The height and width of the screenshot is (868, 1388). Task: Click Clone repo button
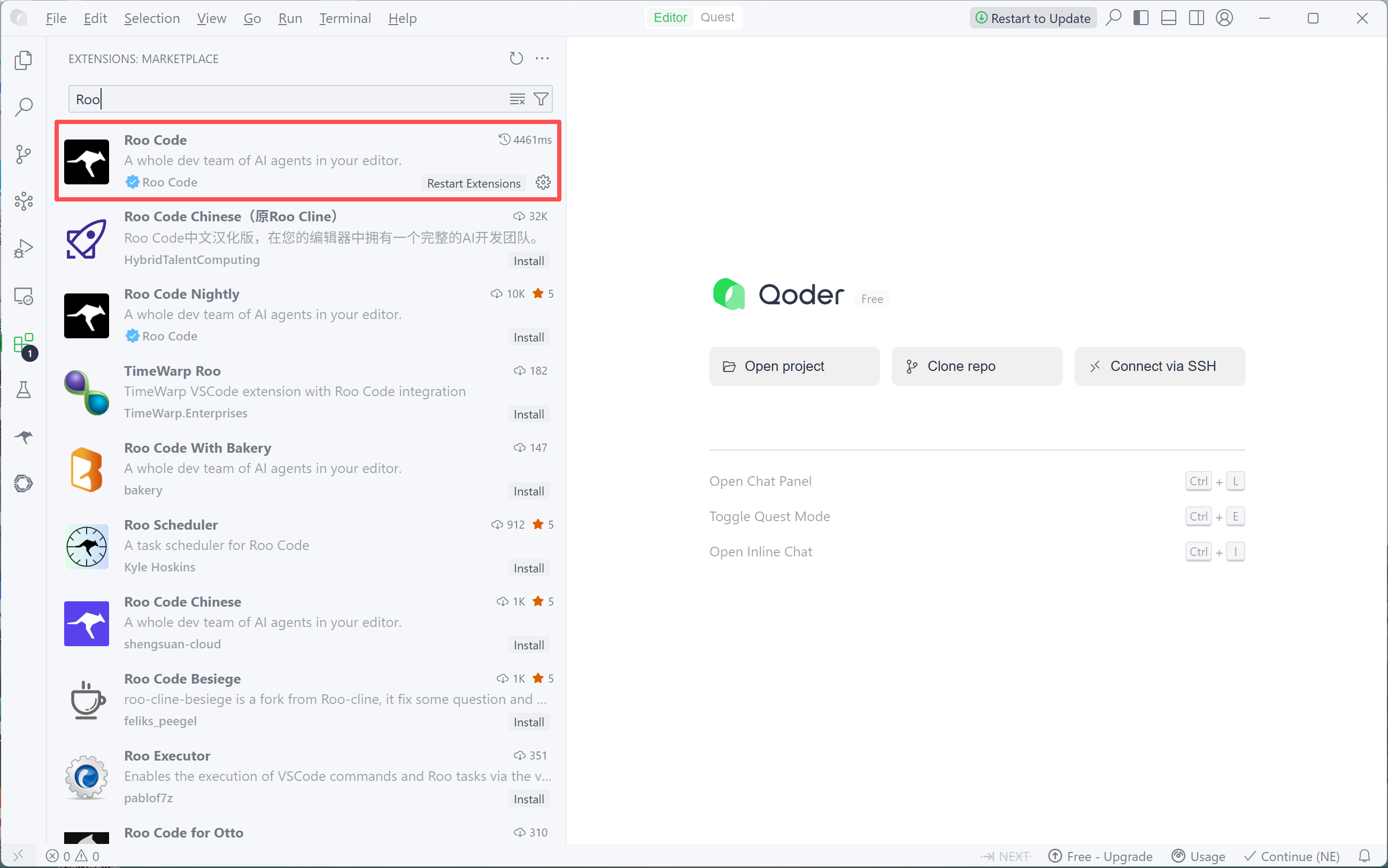[x=976, y=366]
